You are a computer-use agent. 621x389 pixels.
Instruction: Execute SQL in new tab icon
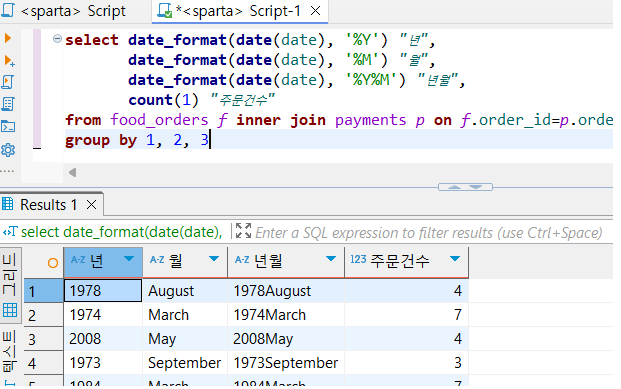(x=9, y=61)
